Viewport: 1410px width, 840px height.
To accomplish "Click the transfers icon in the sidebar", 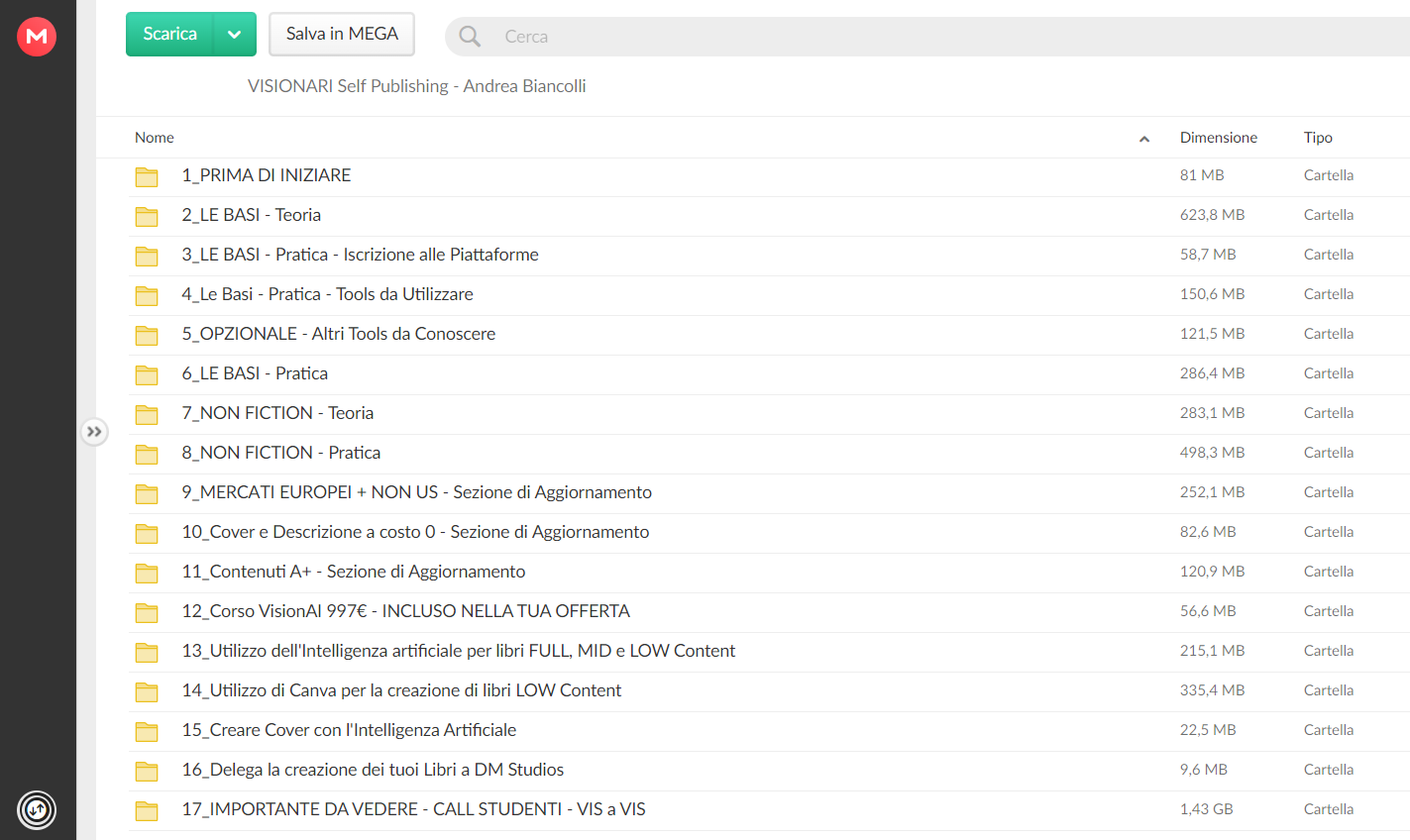I will point(37,810).
